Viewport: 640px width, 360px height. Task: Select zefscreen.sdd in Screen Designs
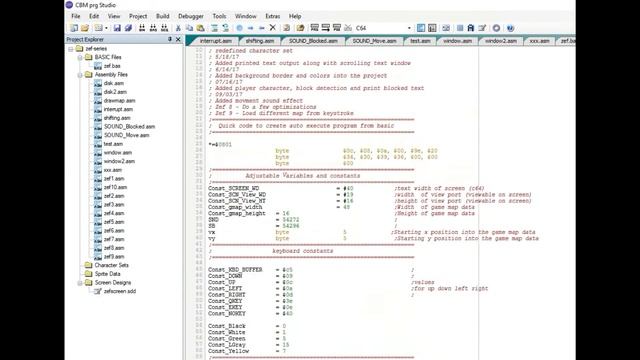tap(120, 291)
